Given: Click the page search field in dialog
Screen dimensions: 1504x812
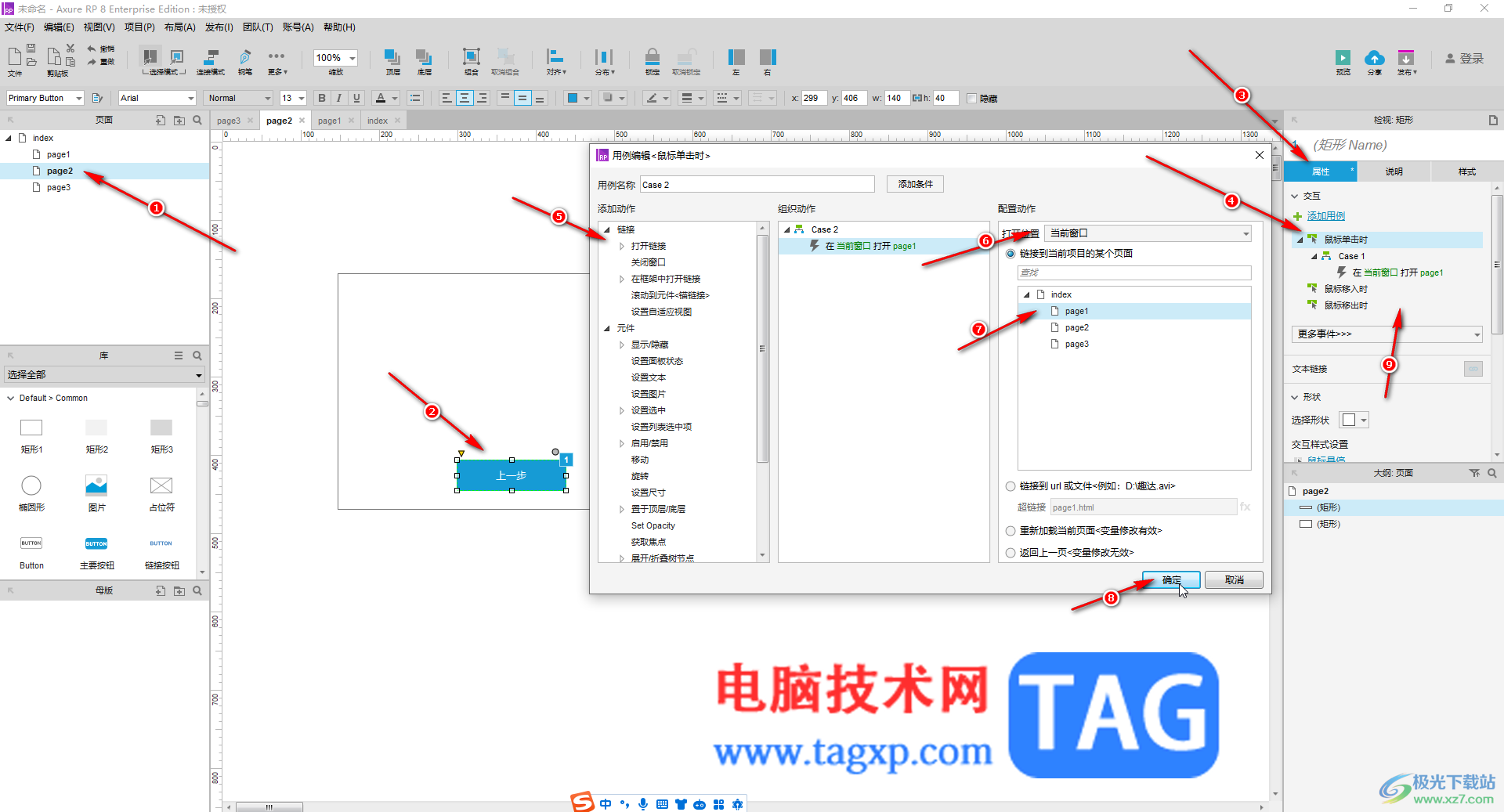Looking at the screenshot, I should tap(1134, 272).
